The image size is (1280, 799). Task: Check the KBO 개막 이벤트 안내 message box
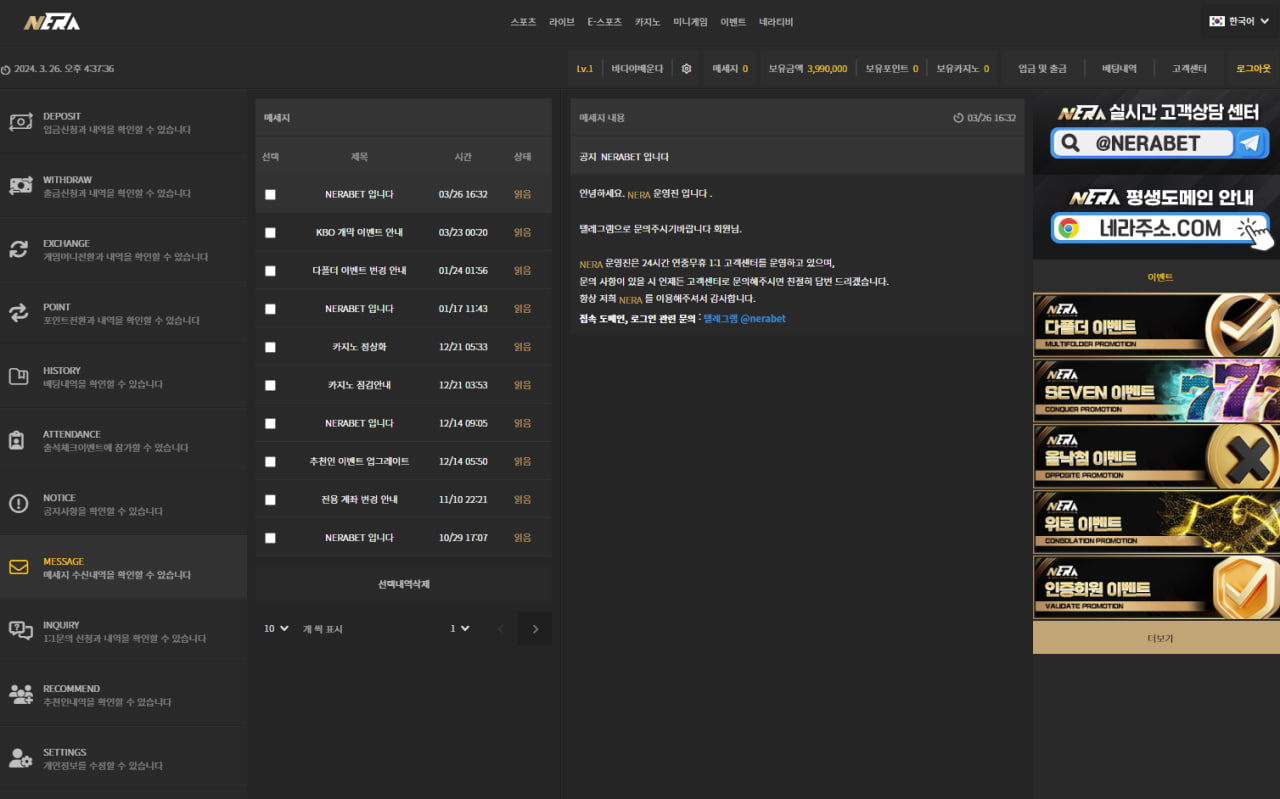tap(270, 232)
